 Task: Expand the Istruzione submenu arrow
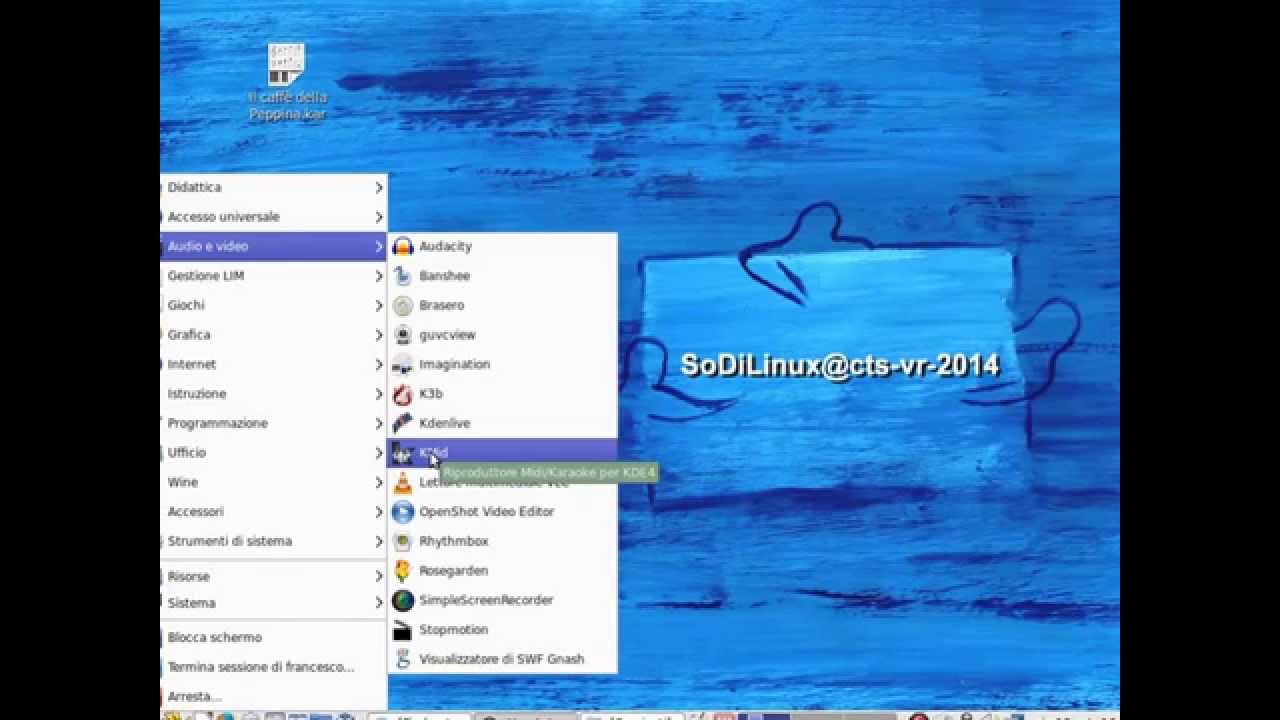coord(379,394)
